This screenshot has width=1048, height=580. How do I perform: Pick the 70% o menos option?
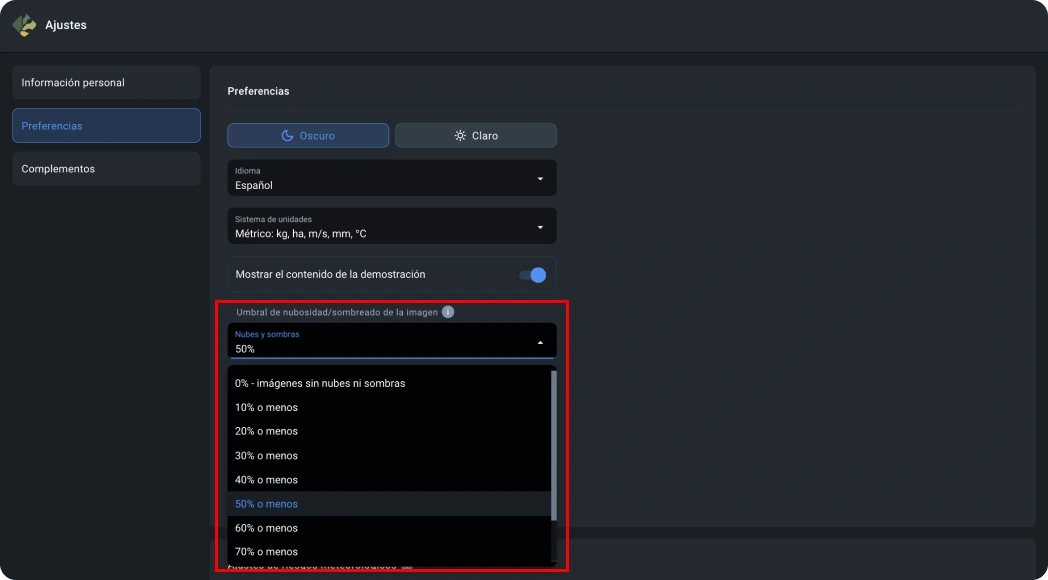point(266,552)
